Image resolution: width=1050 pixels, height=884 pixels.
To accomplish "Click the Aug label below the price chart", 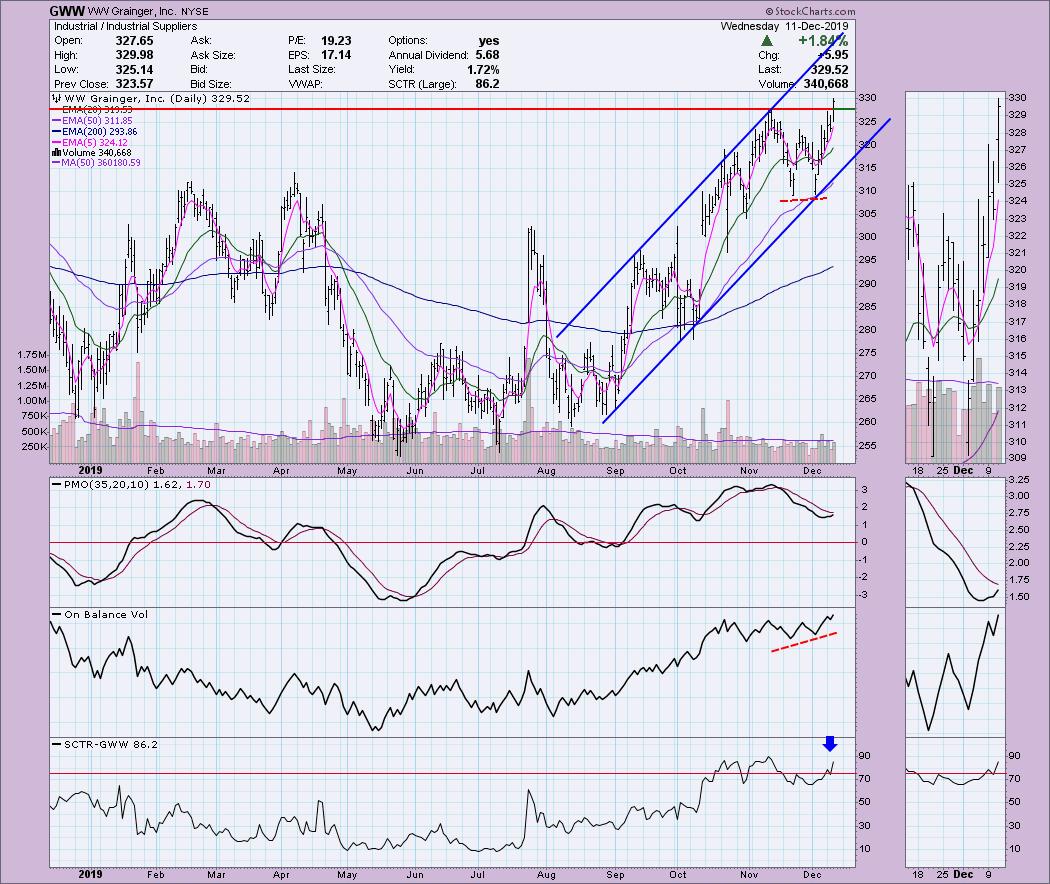I will point(546,471).
